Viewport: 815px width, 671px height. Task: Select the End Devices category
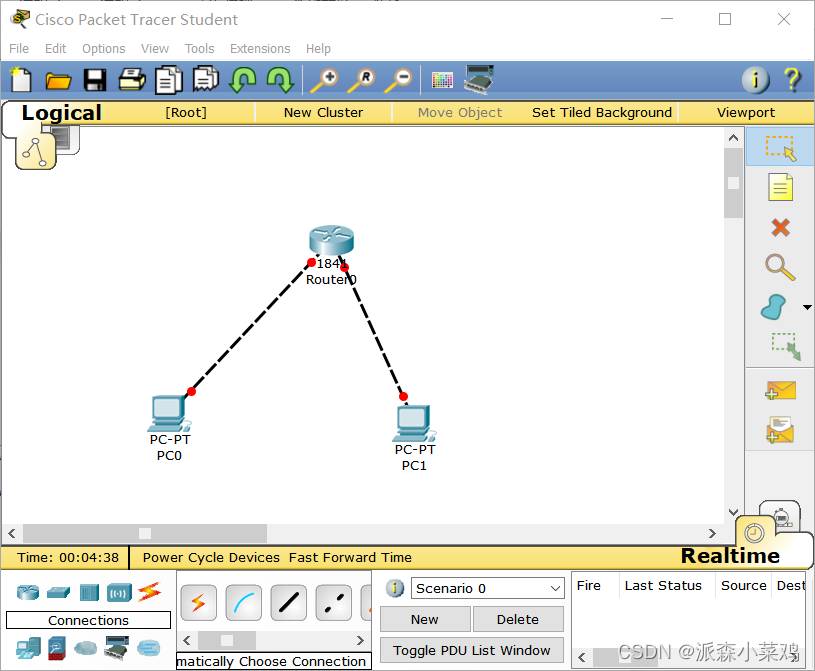coord(28,648)
